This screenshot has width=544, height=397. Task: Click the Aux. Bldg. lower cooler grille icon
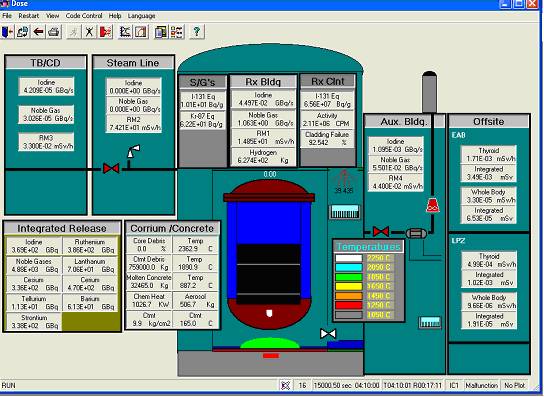pyautogui.click(x=430, y=323)
